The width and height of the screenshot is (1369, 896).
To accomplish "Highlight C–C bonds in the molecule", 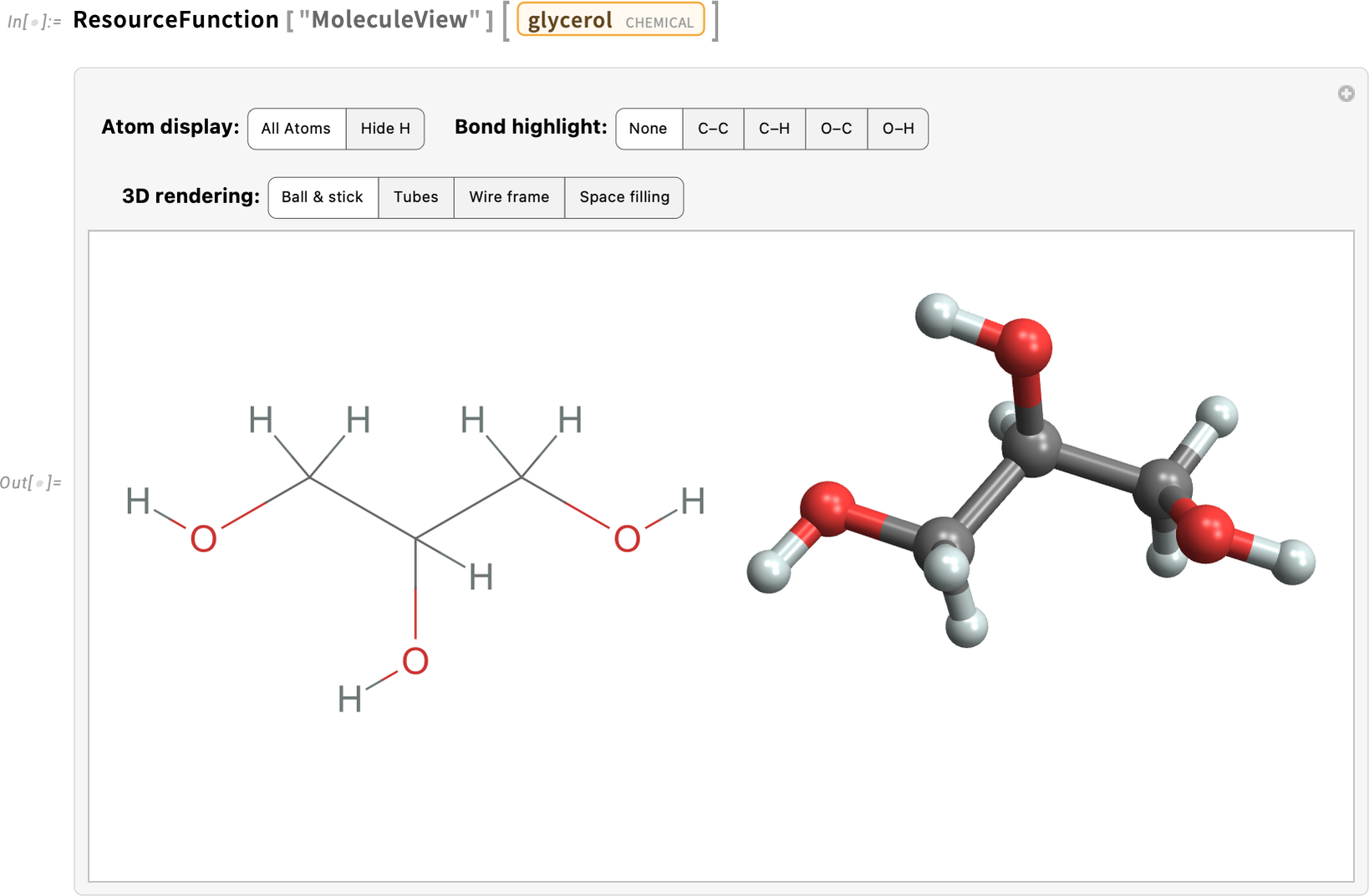I will [712, 129].
